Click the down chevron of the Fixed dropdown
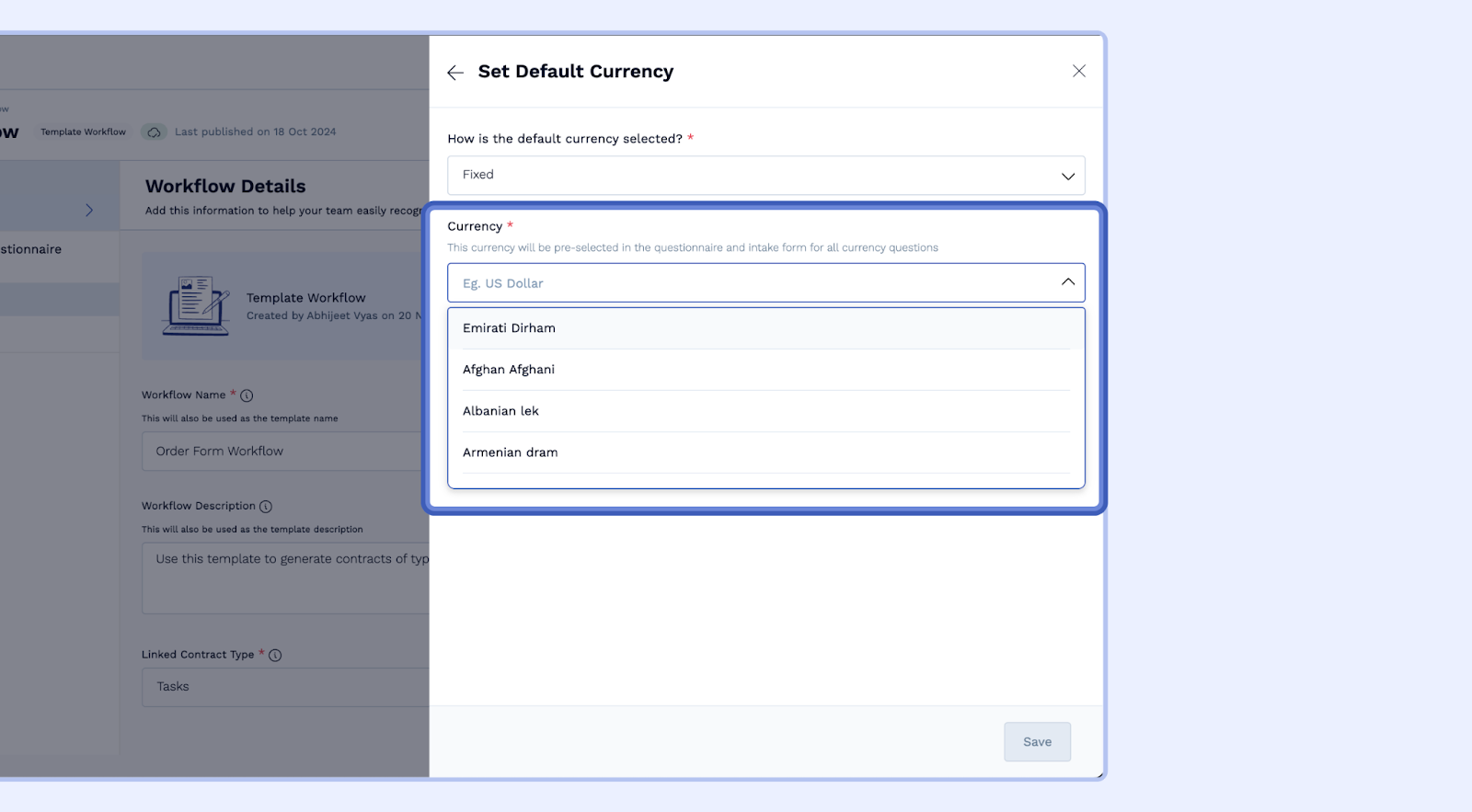The height and width of the screenshot is (812, 1472). coord(1067,177)
